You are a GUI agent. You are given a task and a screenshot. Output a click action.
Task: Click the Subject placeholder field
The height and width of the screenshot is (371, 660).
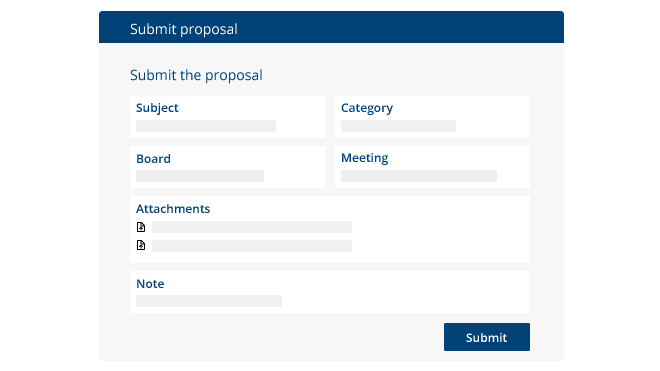[x=206, y=126]
